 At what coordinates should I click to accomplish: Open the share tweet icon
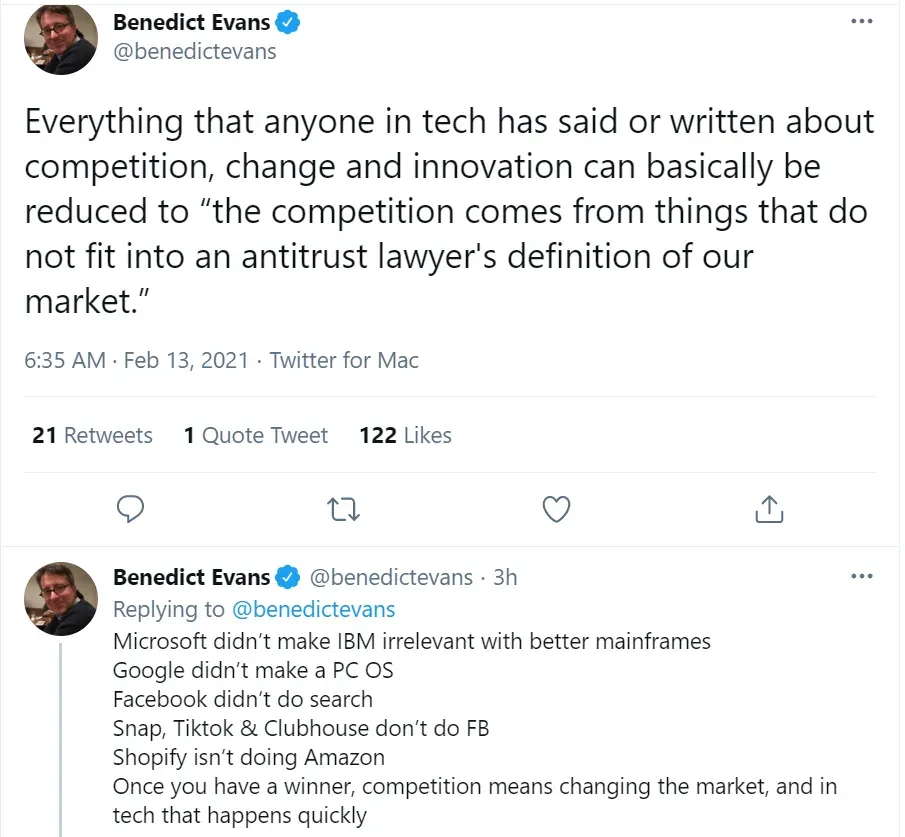click(768, 509)
